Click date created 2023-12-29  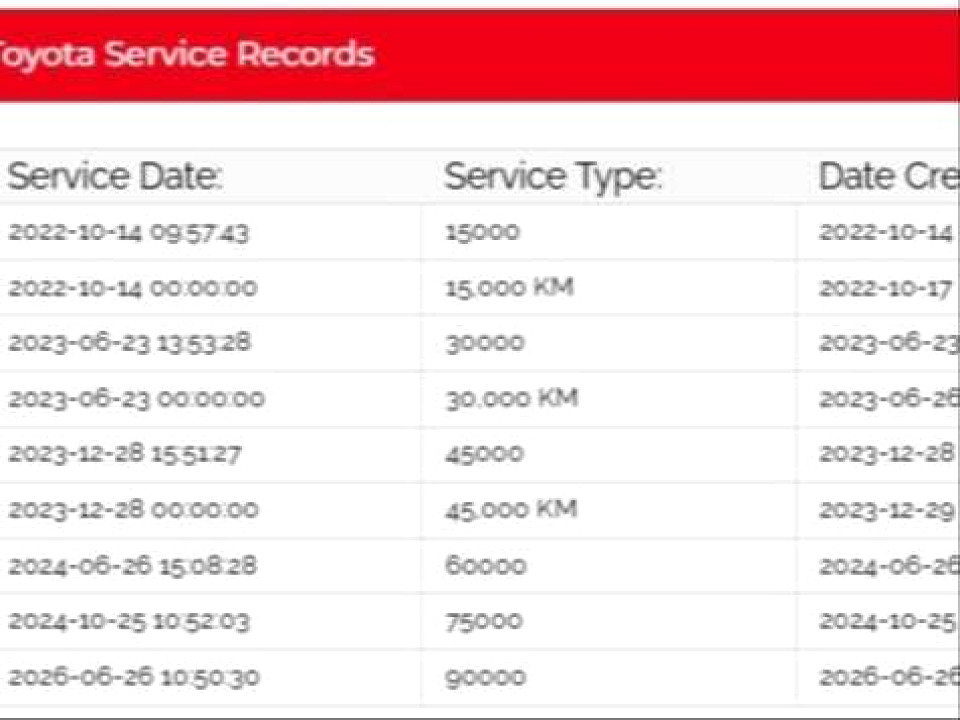click(x=887, y=509)
